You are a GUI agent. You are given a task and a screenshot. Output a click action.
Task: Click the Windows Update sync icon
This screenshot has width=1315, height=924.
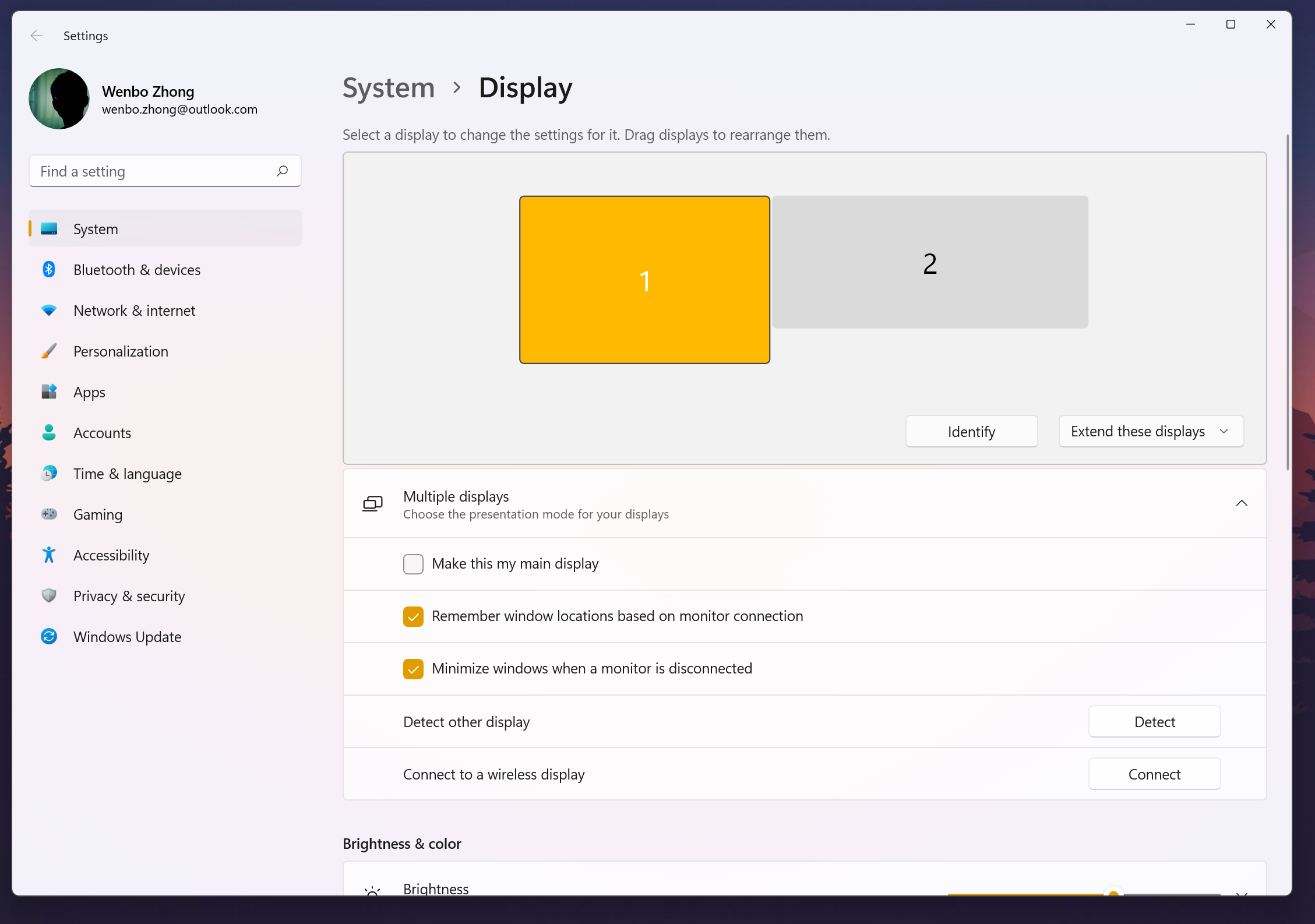[49, 636]
